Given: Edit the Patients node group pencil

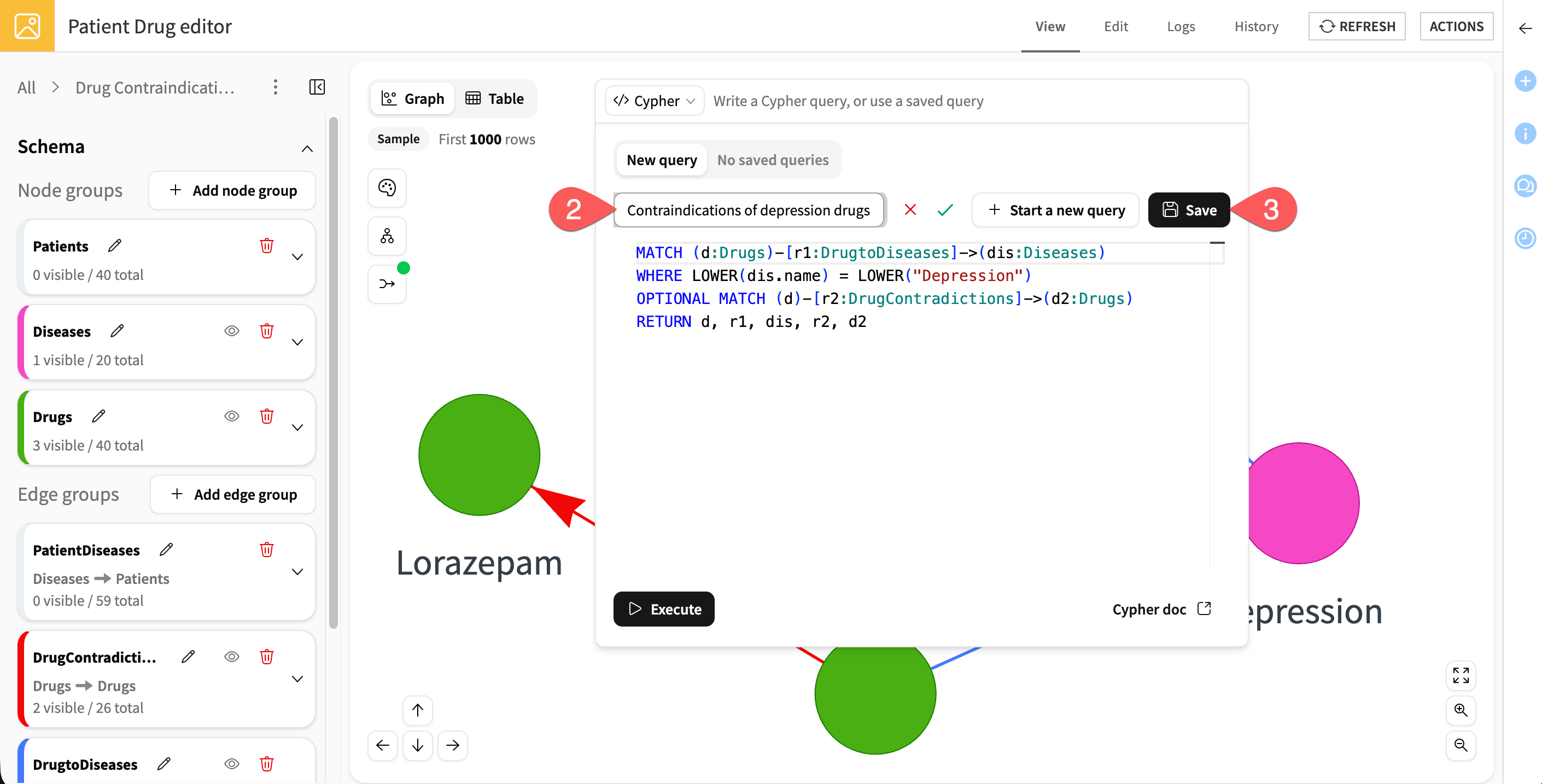Looking at the screenshot, I should [x=115, y=245].
